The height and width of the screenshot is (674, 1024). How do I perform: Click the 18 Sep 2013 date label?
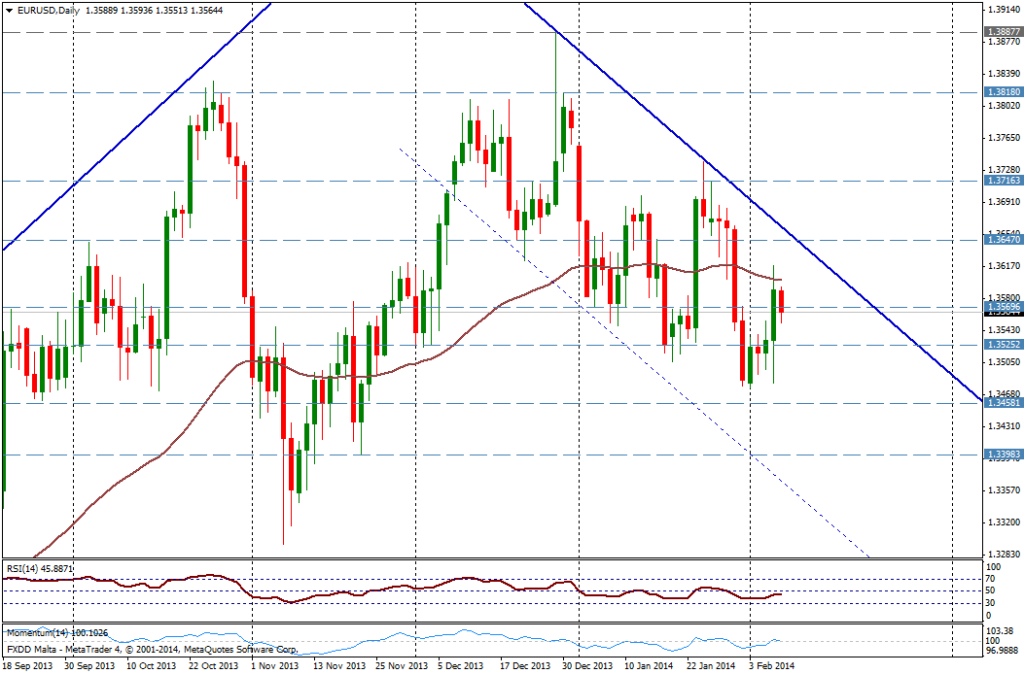tap(29, 664)
